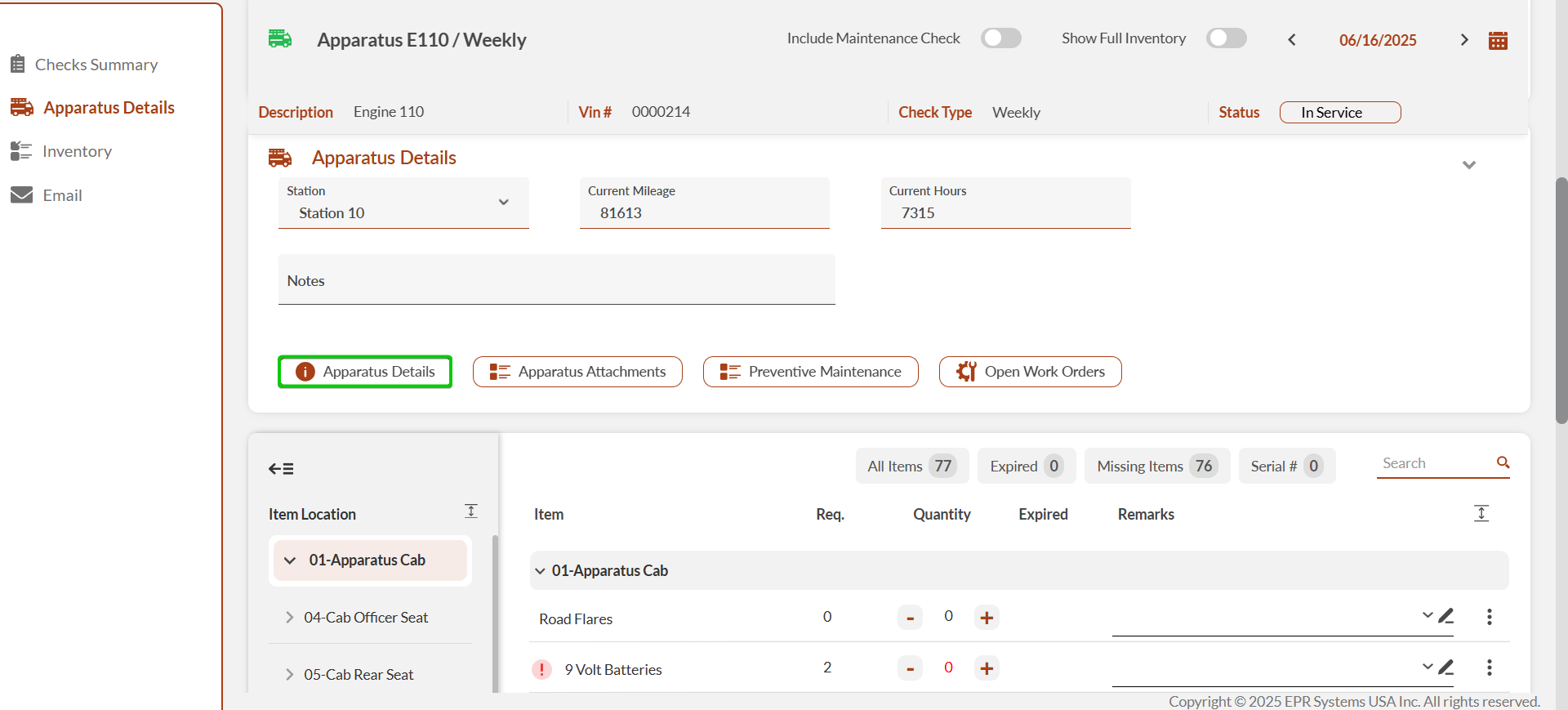Open the Open Work Orders button
1568x710 pixels.
click(1030, 372)
